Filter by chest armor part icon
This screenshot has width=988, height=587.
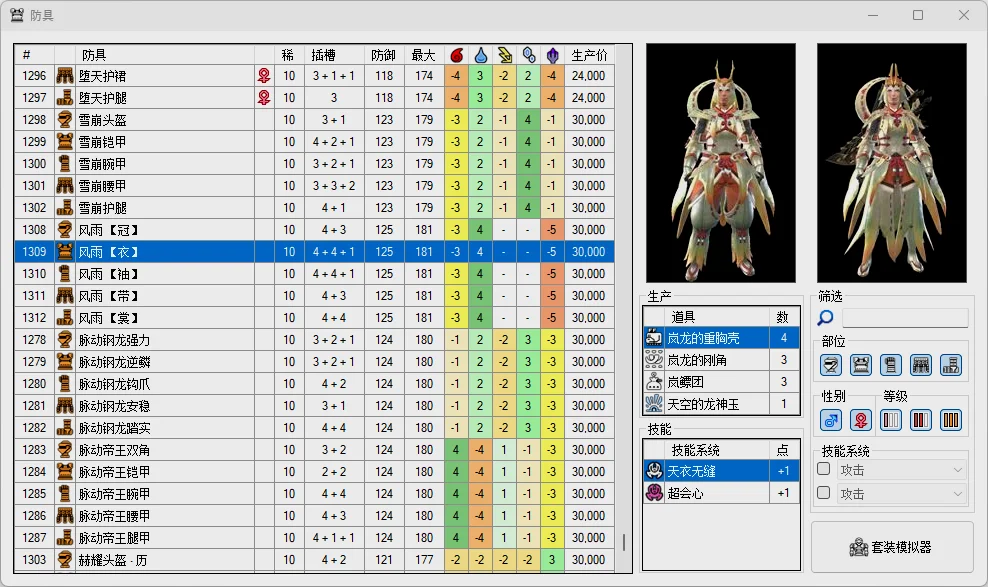coord(861,365)
